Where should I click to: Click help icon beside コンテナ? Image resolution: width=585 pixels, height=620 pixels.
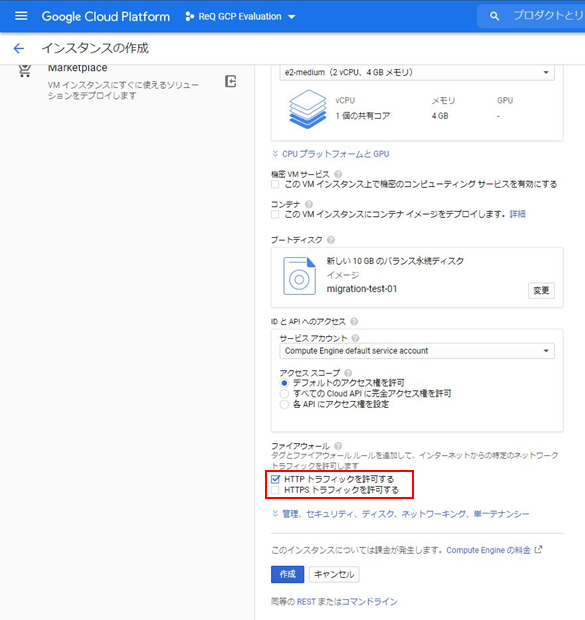[309, 204]
